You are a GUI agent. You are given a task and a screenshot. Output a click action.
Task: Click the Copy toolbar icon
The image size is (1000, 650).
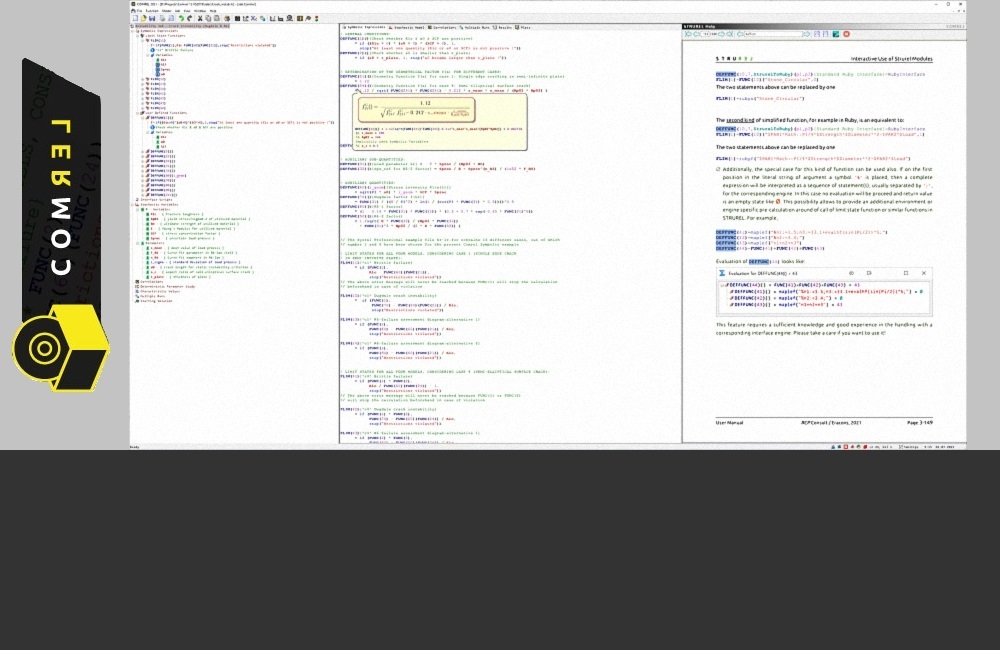pyautogui.click(x=208, y=18)
